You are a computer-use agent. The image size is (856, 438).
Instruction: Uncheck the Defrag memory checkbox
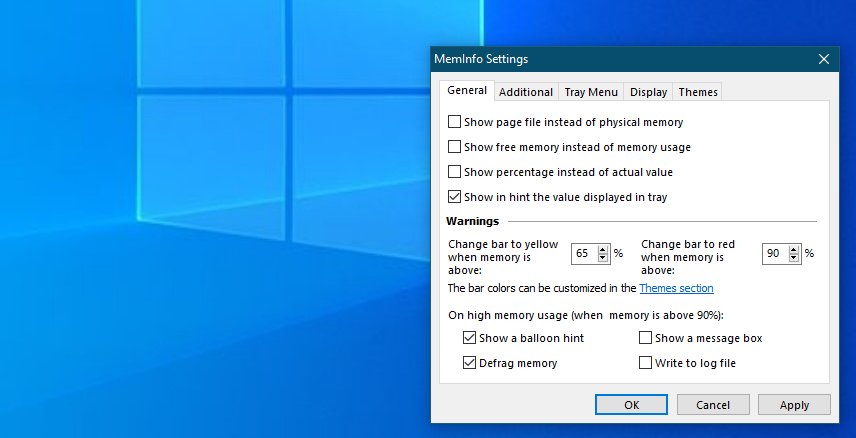tap(470, 363)
